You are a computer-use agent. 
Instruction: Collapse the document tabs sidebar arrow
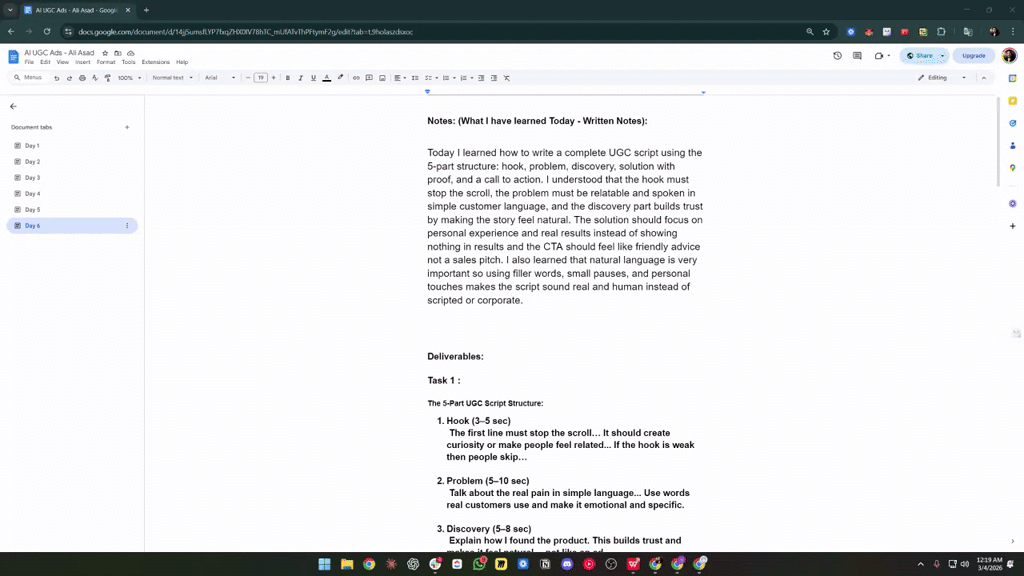[x=13, y=106]
